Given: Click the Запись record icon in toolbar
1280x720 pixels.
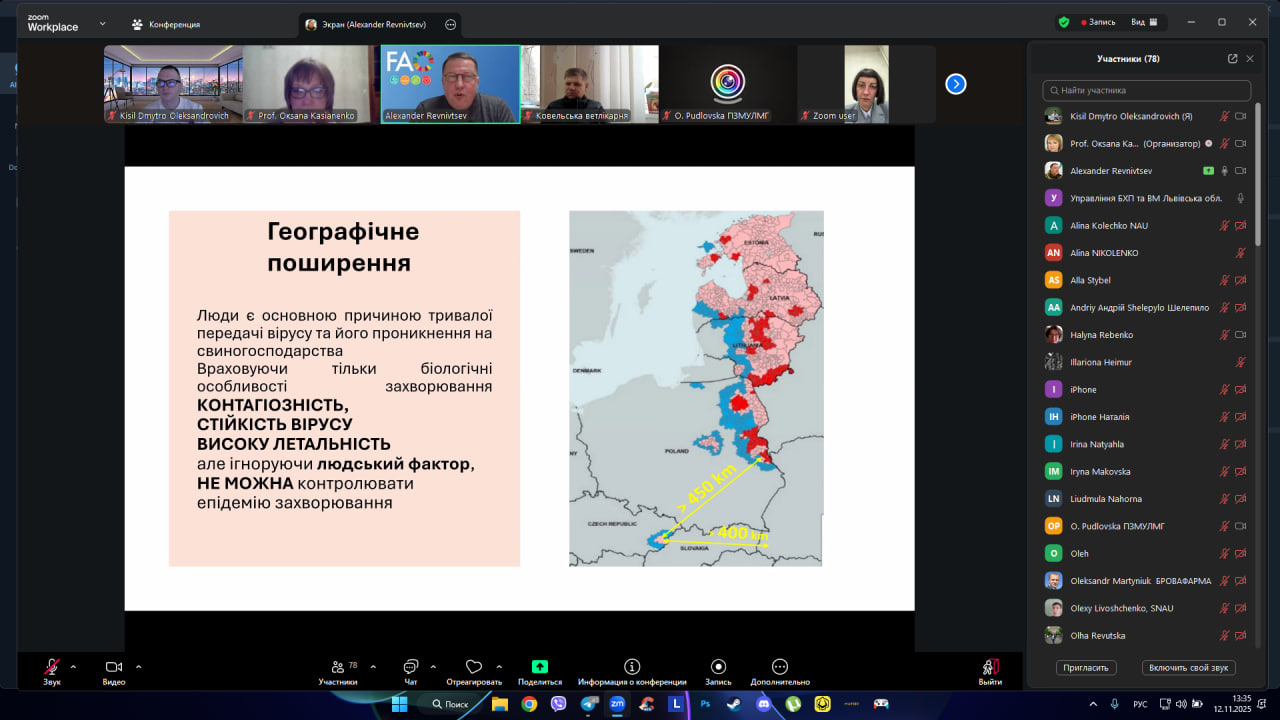Looking at the screenshot, I should (x=718, y=667).
